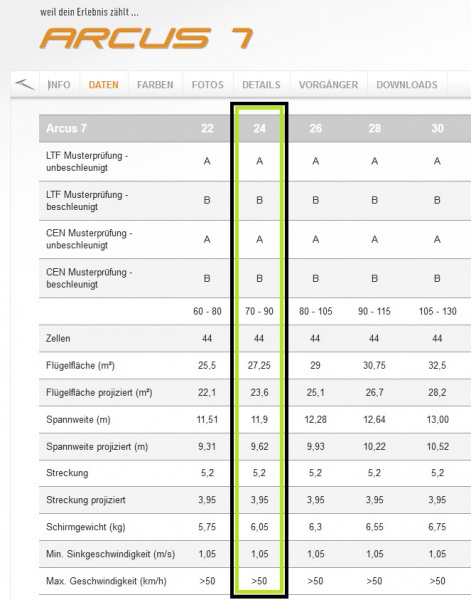471x600 pixels.
Task: Click 'LTF Musterprüfung - unbeschleunigt' row label
Action: (x=87, y=161)
